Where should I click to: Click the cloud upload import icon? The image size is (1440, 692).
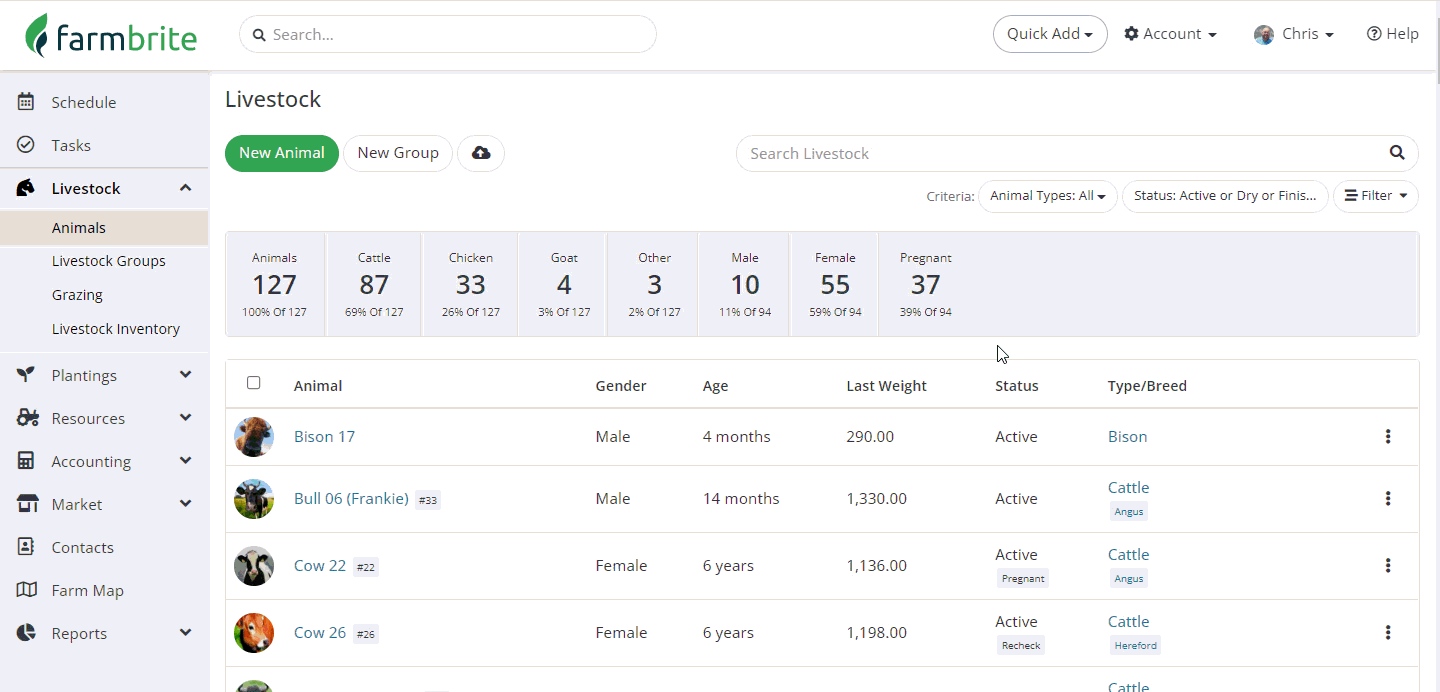pos(481,153)
